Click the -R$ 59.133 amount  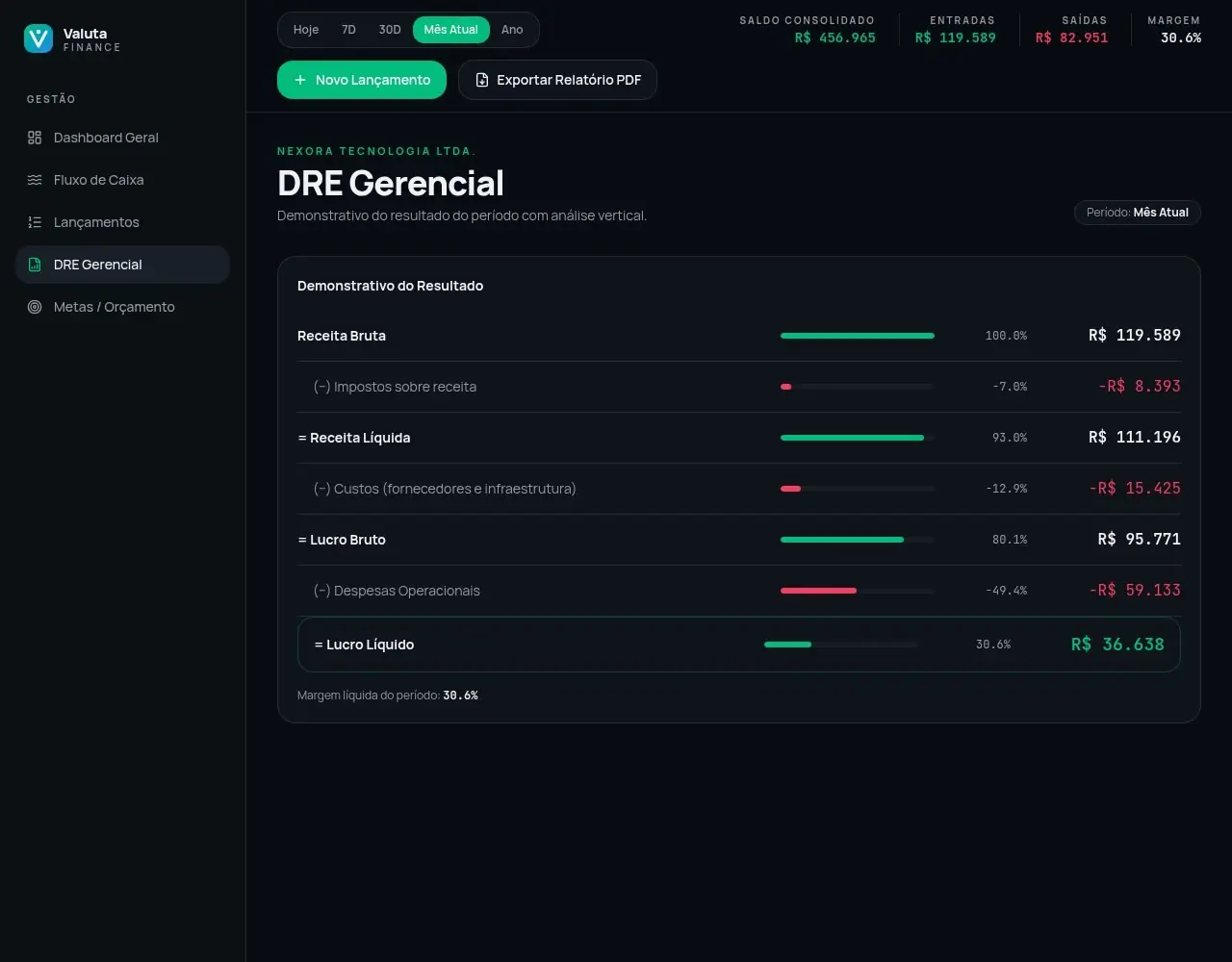point(1135,591)
